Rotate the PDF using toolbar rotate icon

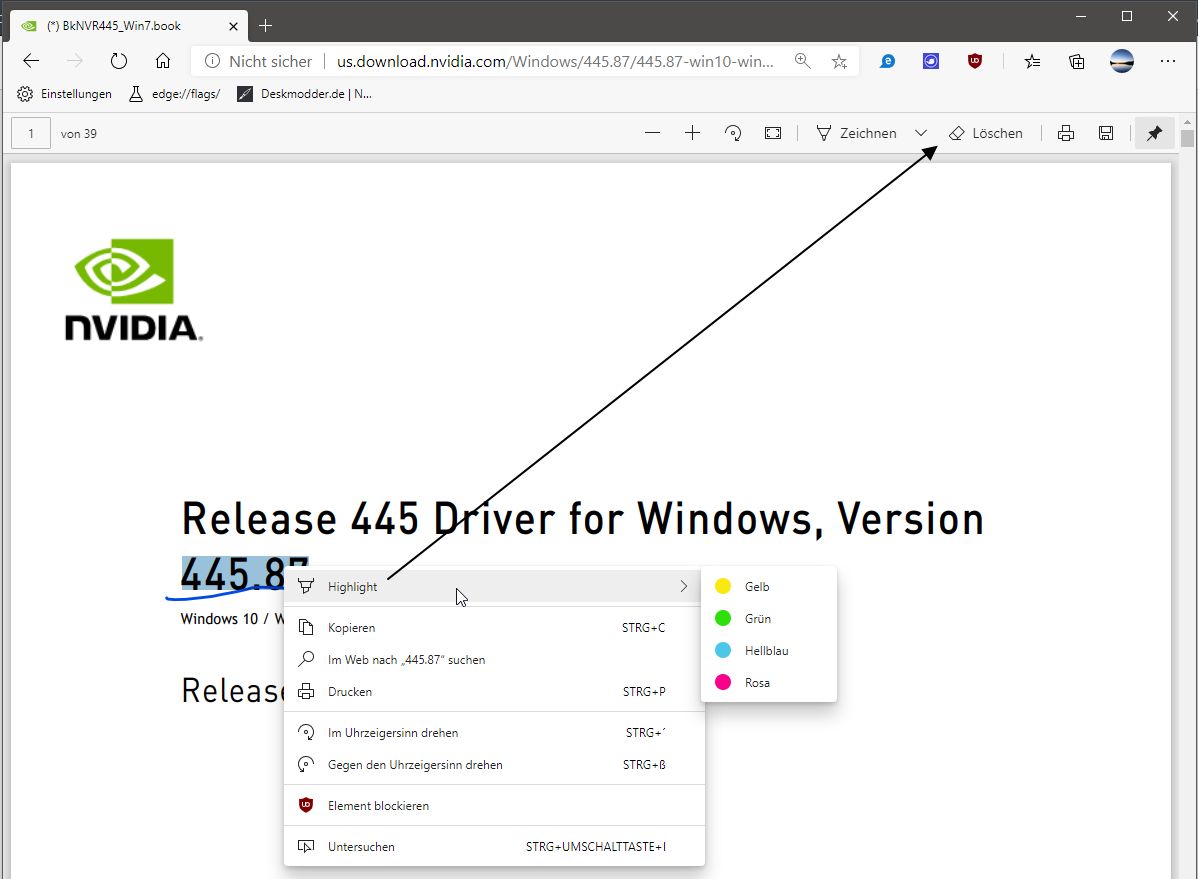(733, 133)
